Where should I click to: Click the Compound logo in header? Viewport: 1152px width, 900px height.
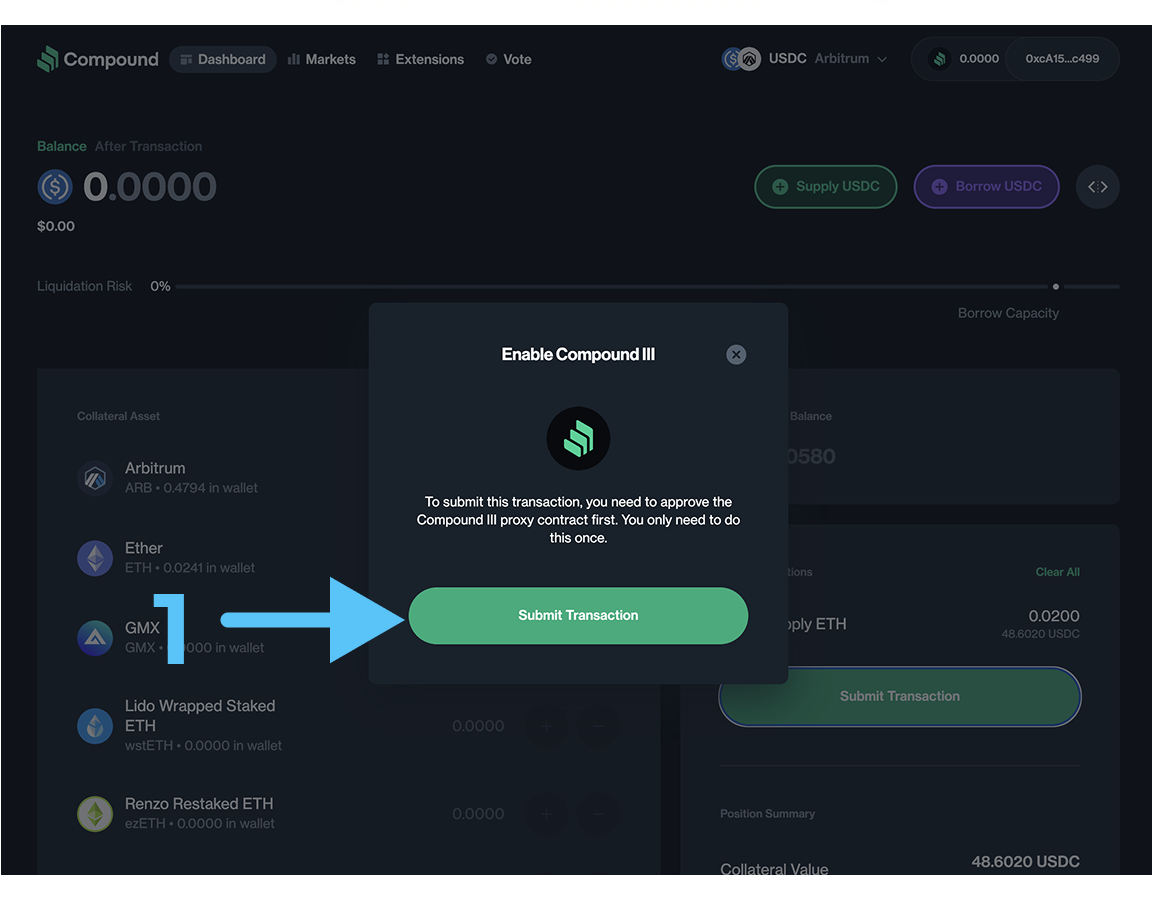97,59
